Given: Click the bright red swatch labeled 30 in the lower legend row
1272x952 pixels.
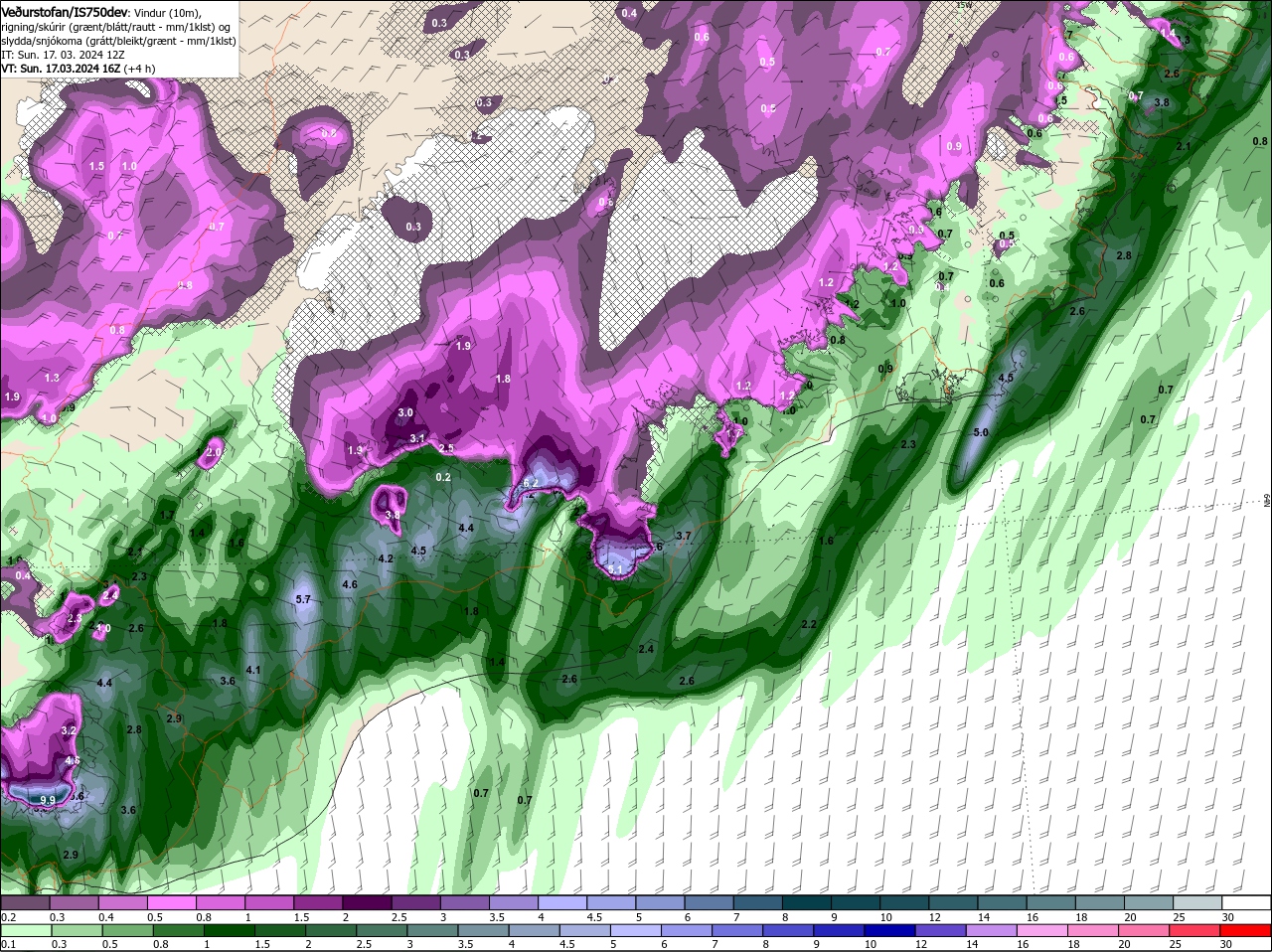Looking at the screenshot, I should tap(1247, 931).
